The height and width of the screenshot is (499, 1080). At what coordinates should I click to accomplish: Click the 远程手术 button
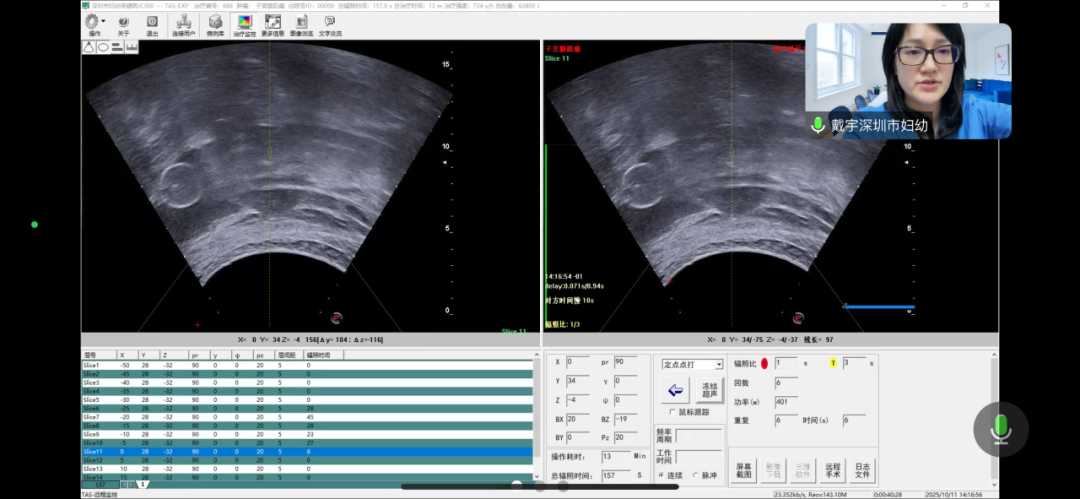click(833, 471)
